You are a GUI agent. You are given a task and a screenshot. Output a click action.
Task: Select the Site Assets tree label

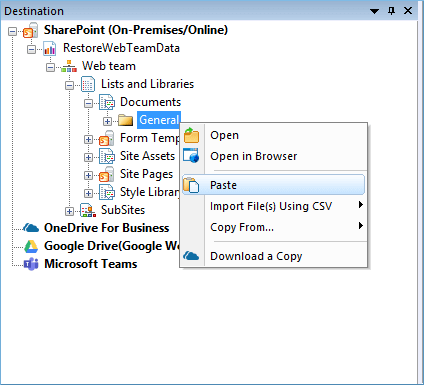click(147, 156)
